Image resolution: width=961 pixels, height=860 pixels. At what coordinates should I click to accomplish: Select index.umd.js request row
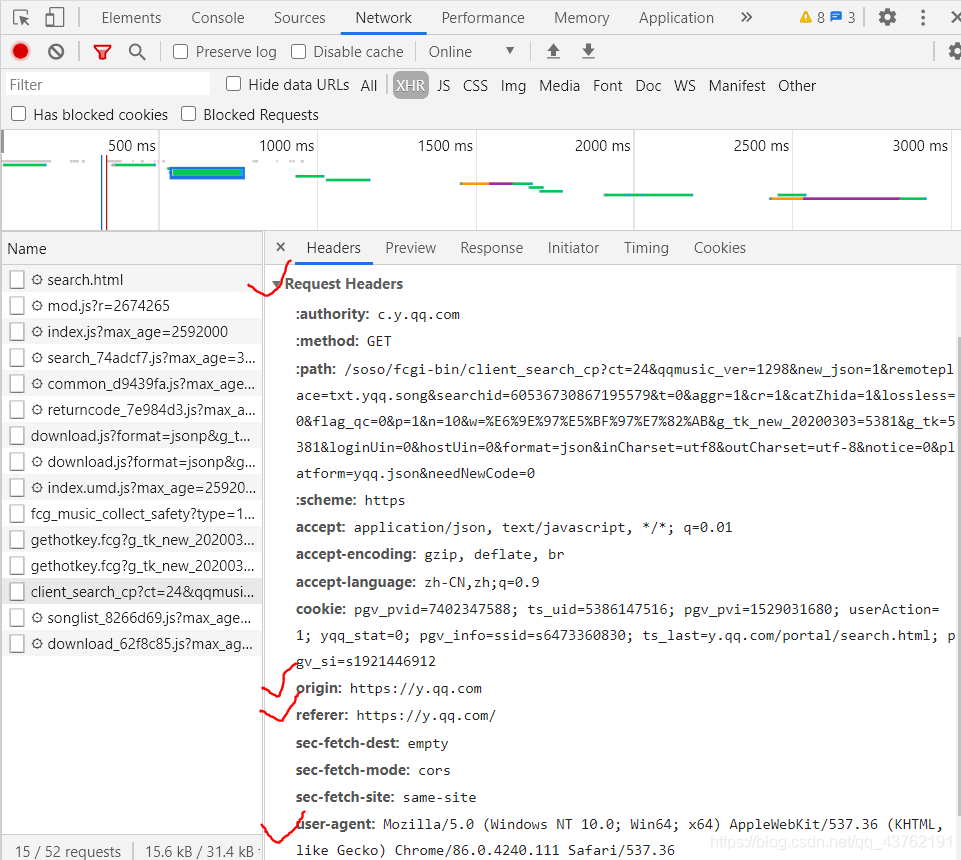tap(132, 487)
